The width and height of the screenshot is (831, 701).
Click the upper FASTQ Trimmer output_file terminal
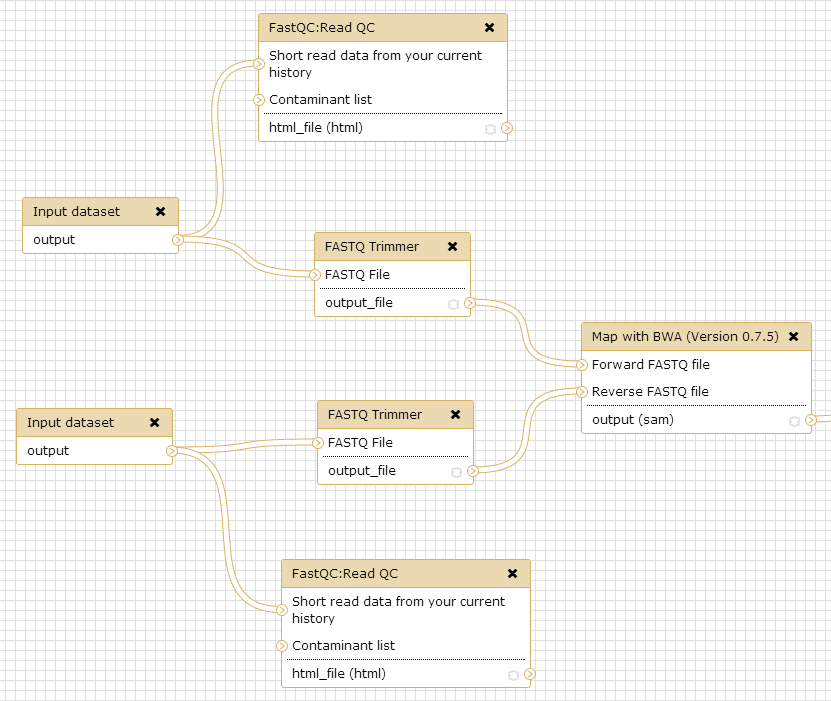[x=470, y=303]
